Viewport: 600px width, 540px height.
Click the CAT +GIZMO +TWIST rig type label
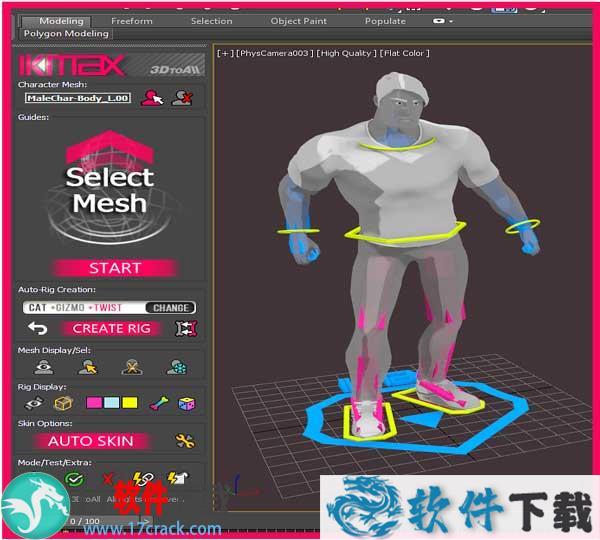[x=75, y=308]
